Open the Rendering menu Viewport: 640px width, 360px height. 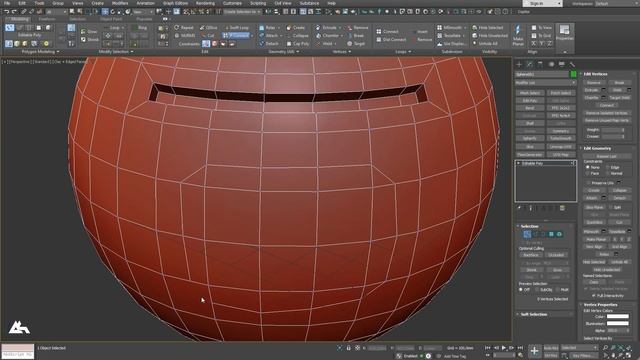(205, 3)
